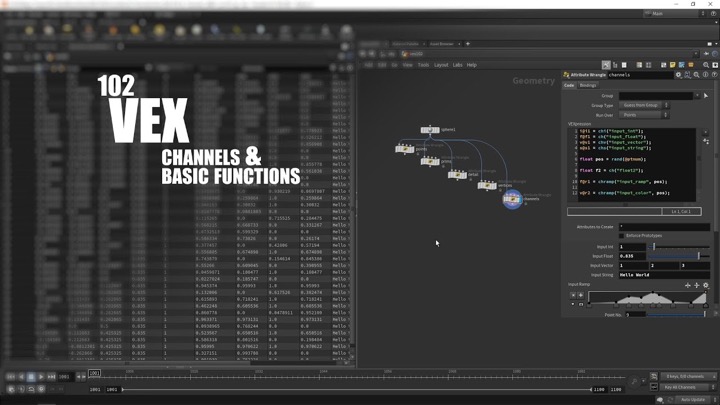
Task: Open the 0 keys channels dropdown
Action: point(688,377)
